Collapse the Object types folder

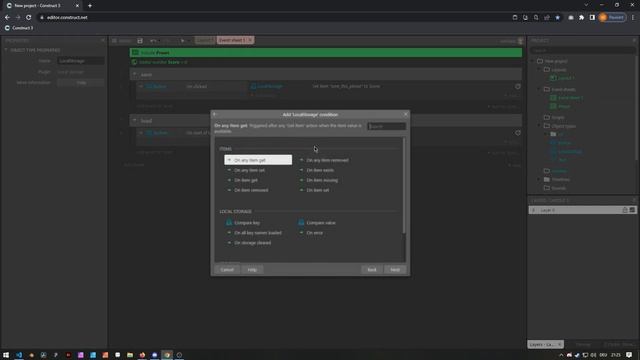point(539,126)
